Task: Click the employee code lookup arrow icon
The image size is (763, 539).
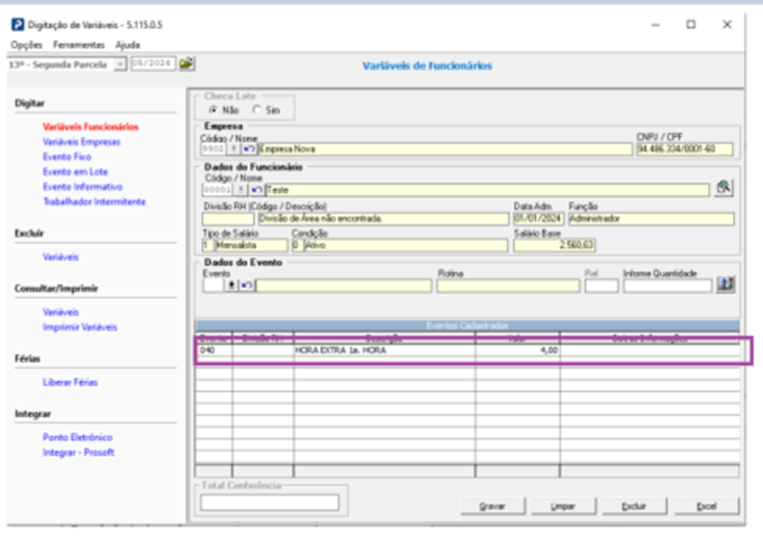Action: click(241, 190)
